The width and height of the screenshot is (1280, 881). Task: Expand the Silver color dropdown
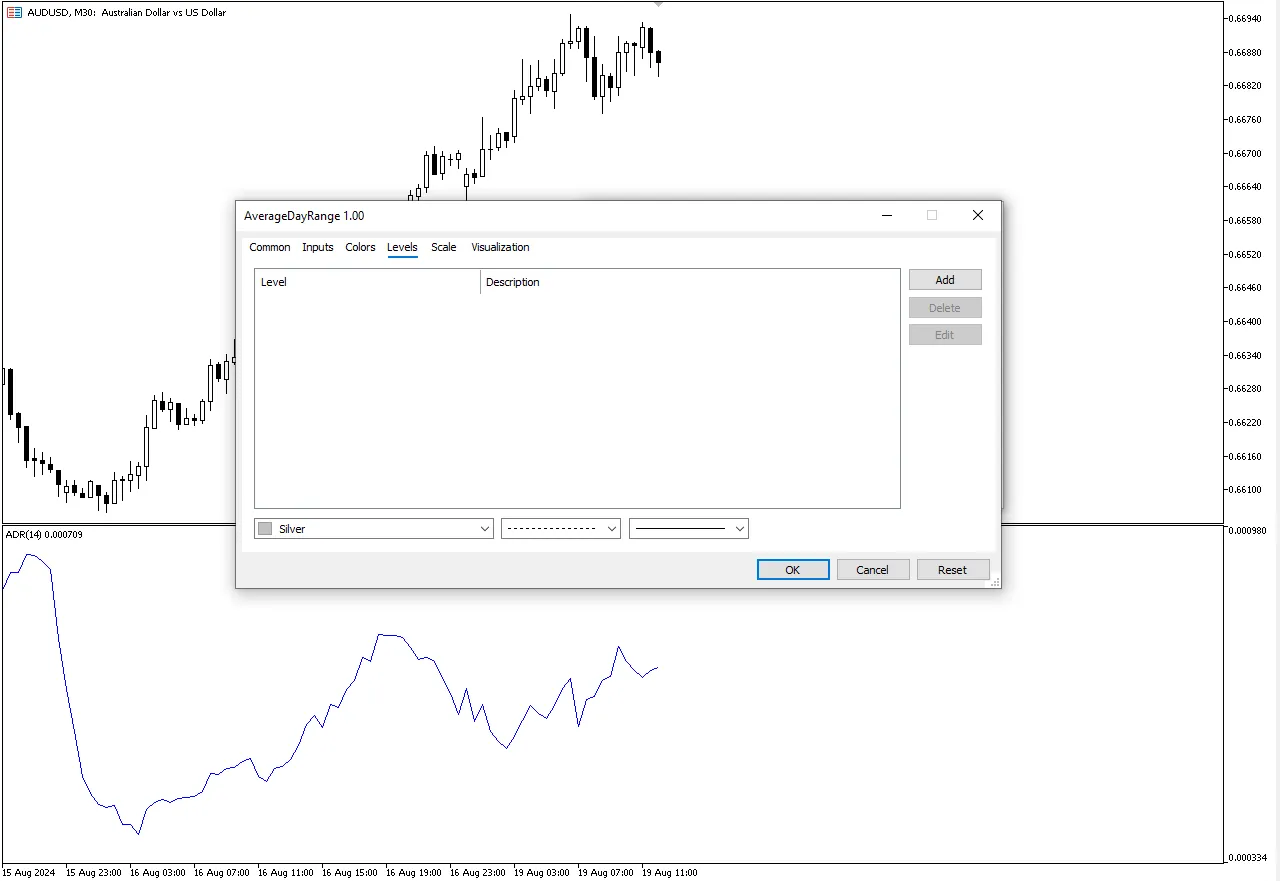coord(485,529)
